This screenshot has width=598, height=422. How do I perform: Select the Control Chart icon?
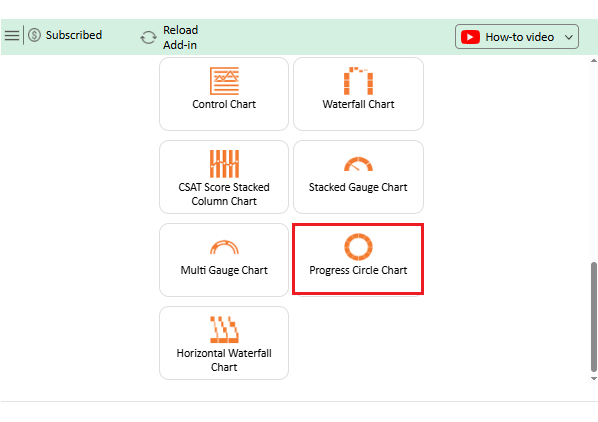click(x=224, y=81)
